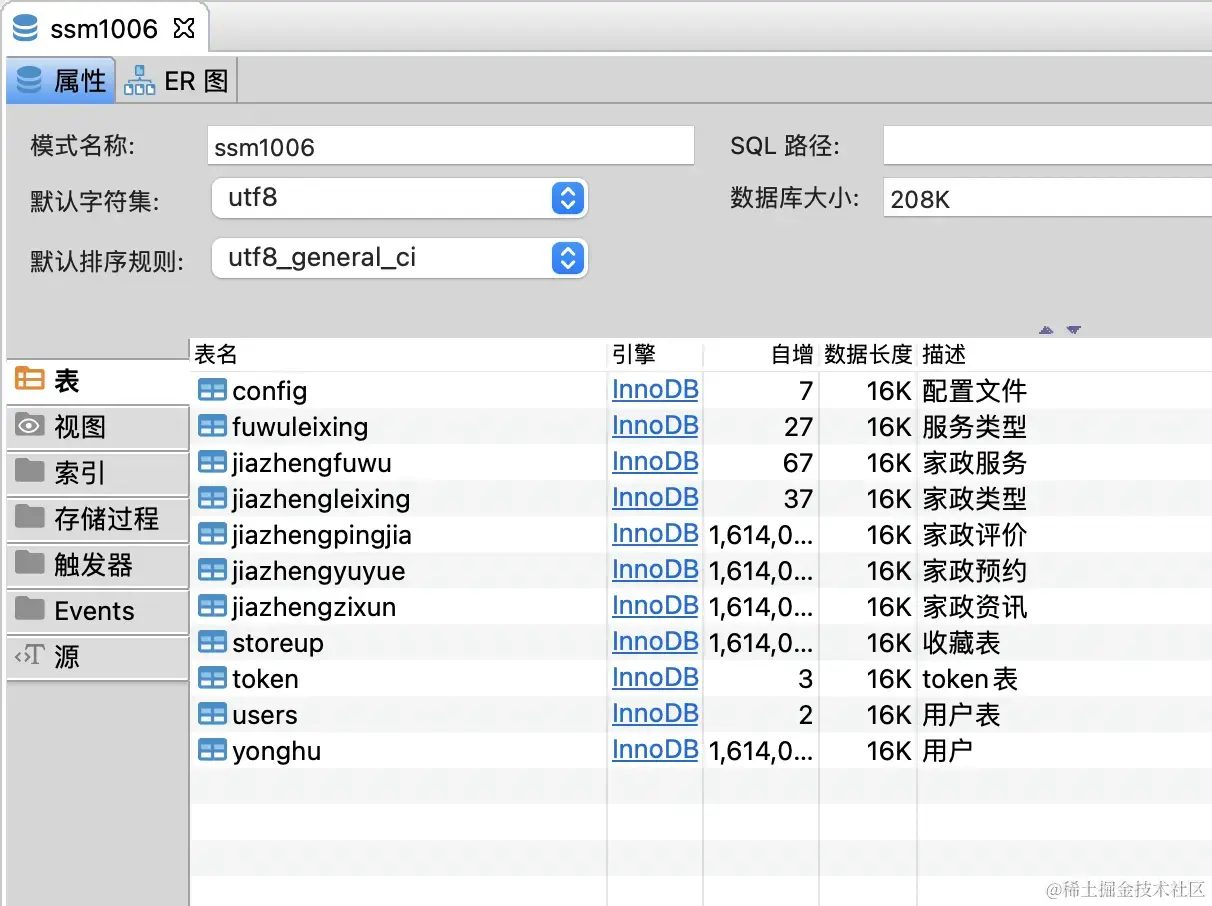Click the storeup table icon
This screenshot has width=1212, height=906.
(x=212, y=643)
